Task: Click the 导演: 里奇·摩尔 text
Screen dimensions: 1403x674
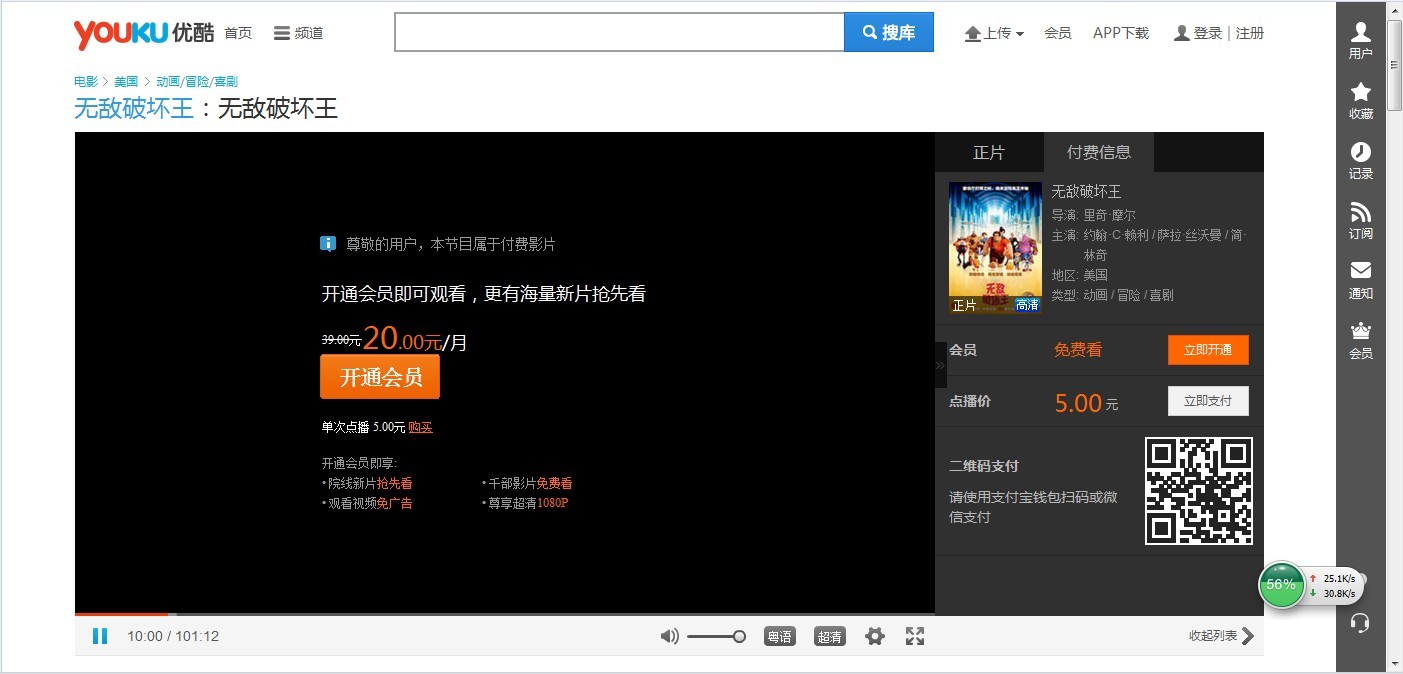Action: (x=1093, y=215)
